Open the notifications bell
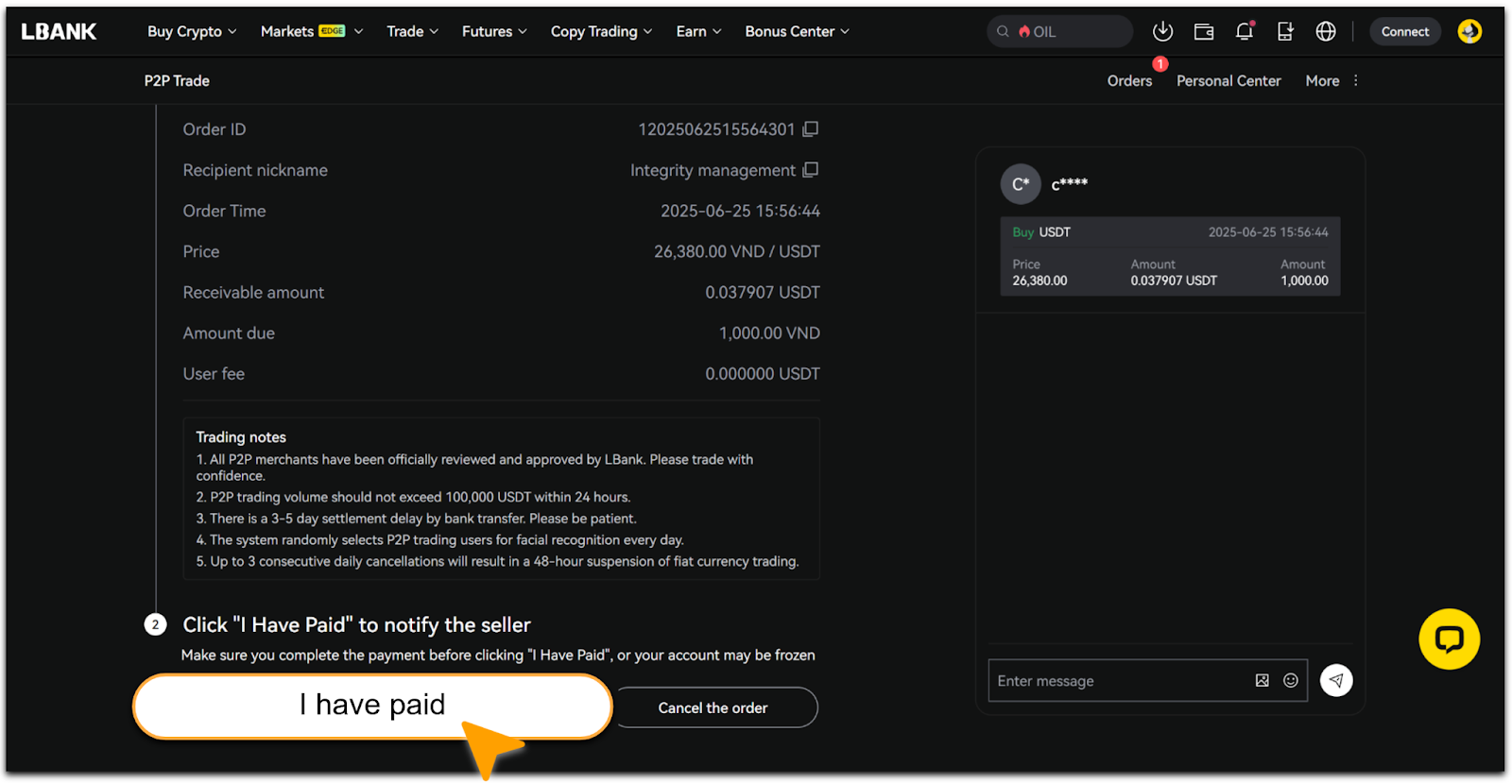 pyautogui.click(x=1245, y=32)
